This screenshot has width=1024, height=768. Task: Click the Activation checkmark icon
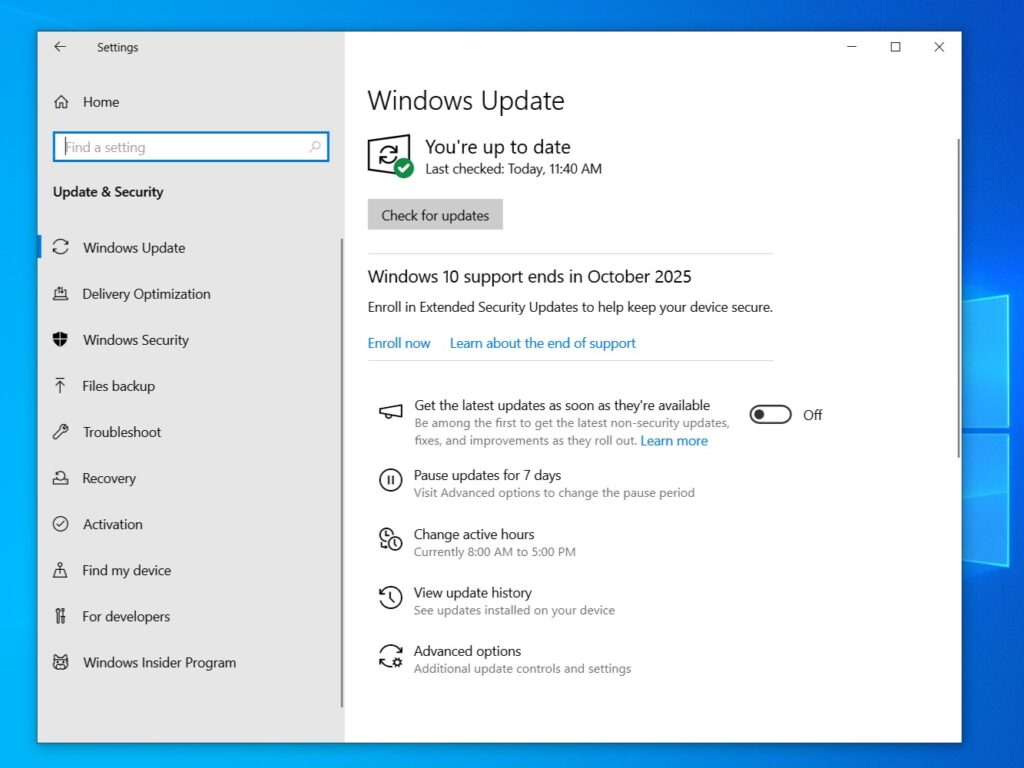pyautogui.click(x=60, y=524)
